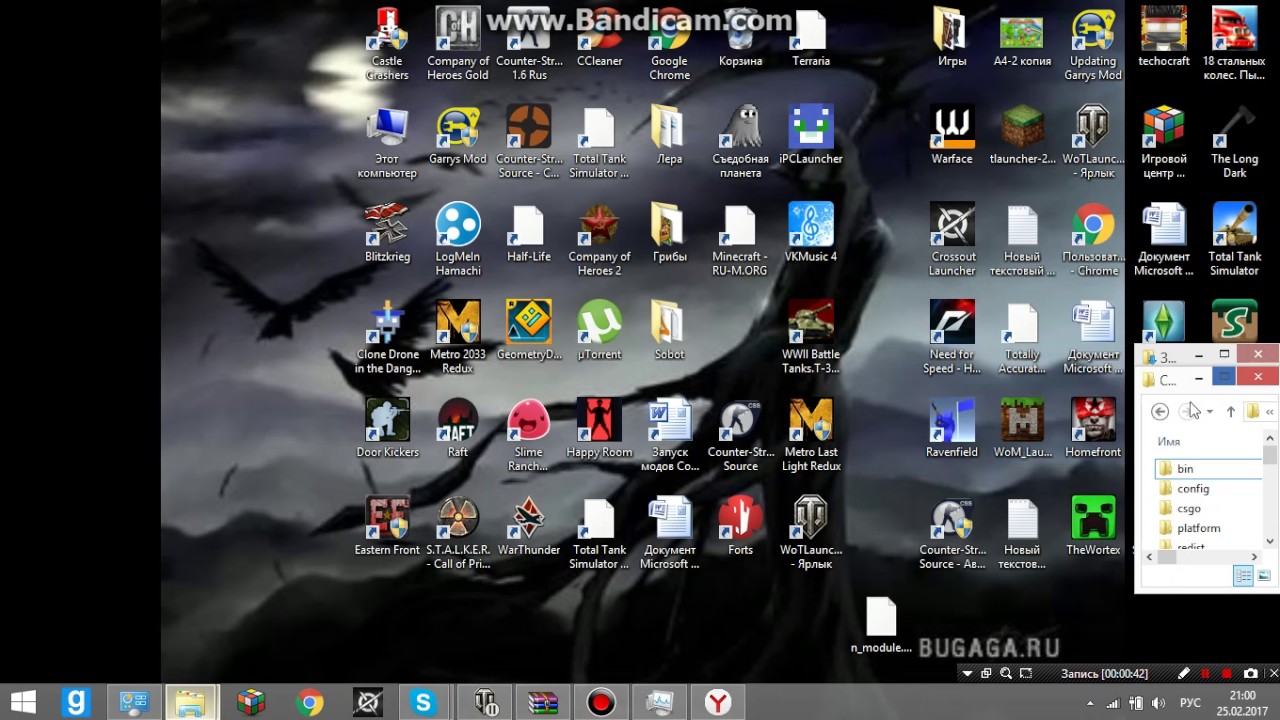Open Yandex Browser from the taskbar
This screenshot has height=720, width=1280.
click(x=718, y=703)
